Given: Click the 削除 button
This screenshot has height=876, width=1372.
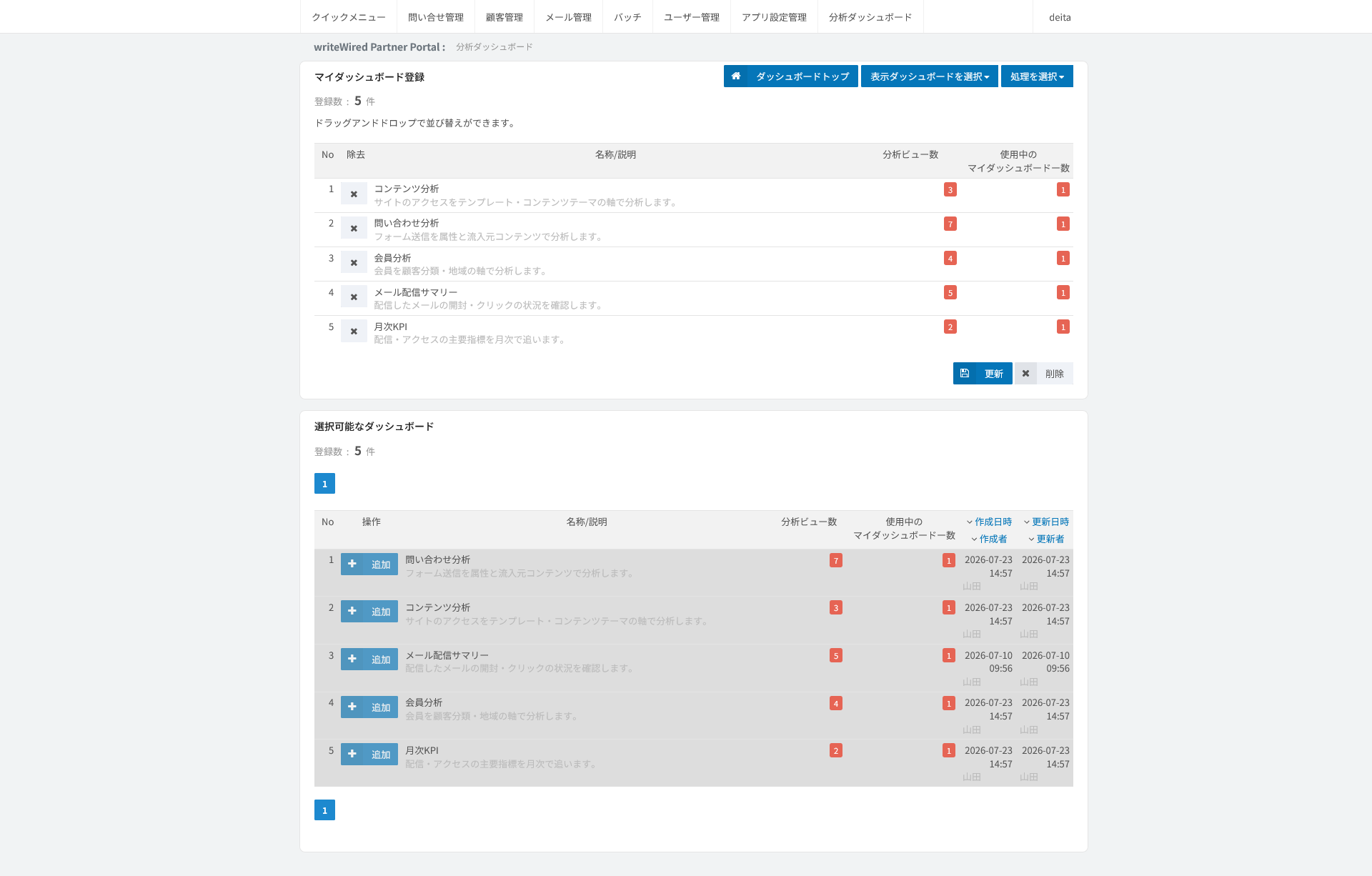Looking at the screenshot, I should tap(1044, 373).
